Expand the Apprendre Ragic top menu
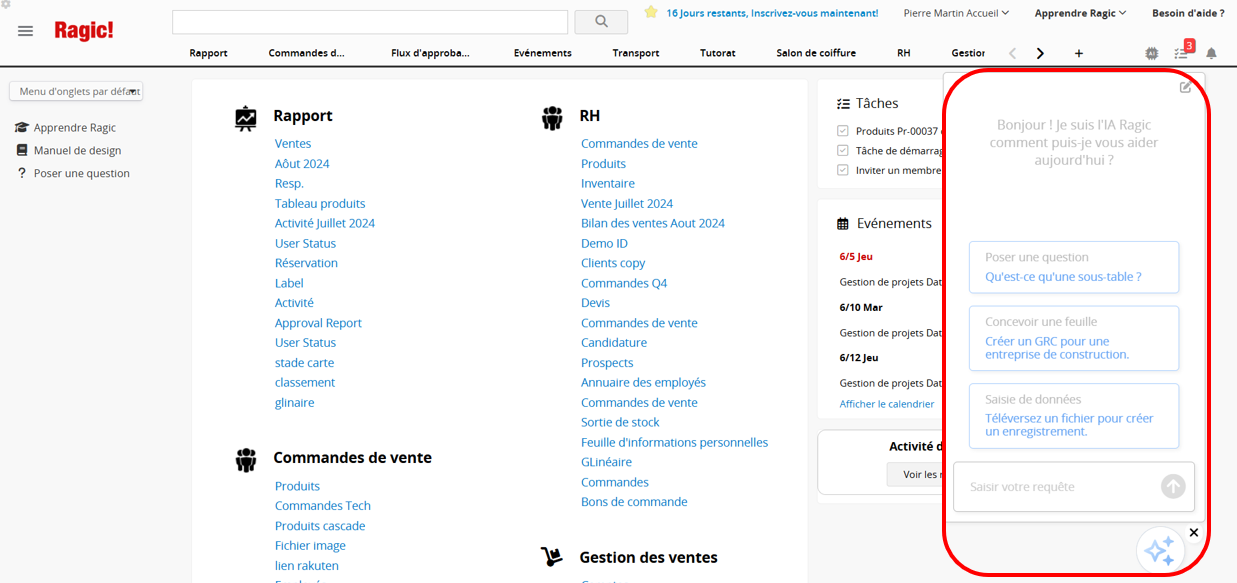1237x583 pixels. [x=1080, y=13]
